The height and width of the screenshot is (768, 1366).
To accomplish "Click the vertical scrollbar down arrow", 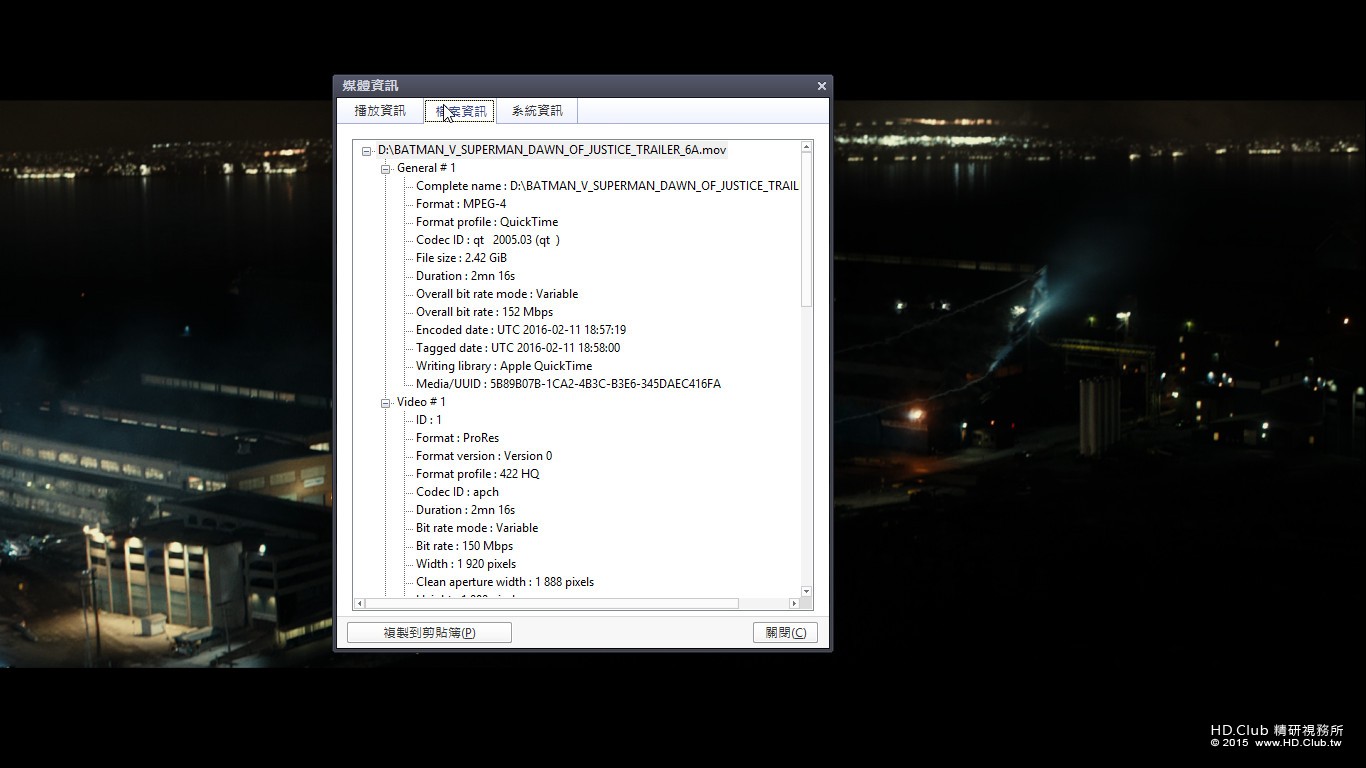I will pos(806,591).
